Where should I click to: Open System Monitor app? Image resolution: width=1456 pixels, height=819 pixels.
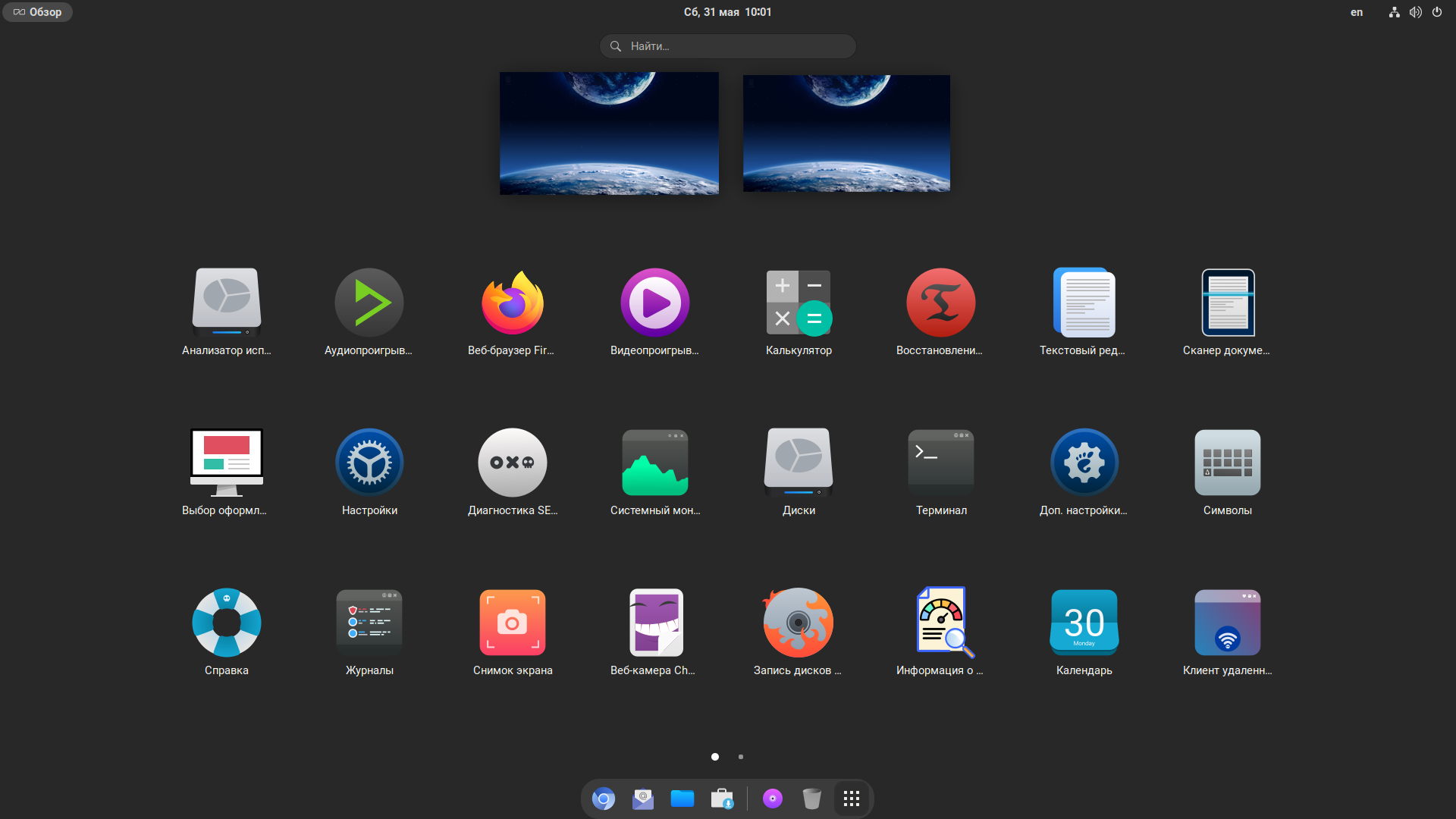coord(655,463)
